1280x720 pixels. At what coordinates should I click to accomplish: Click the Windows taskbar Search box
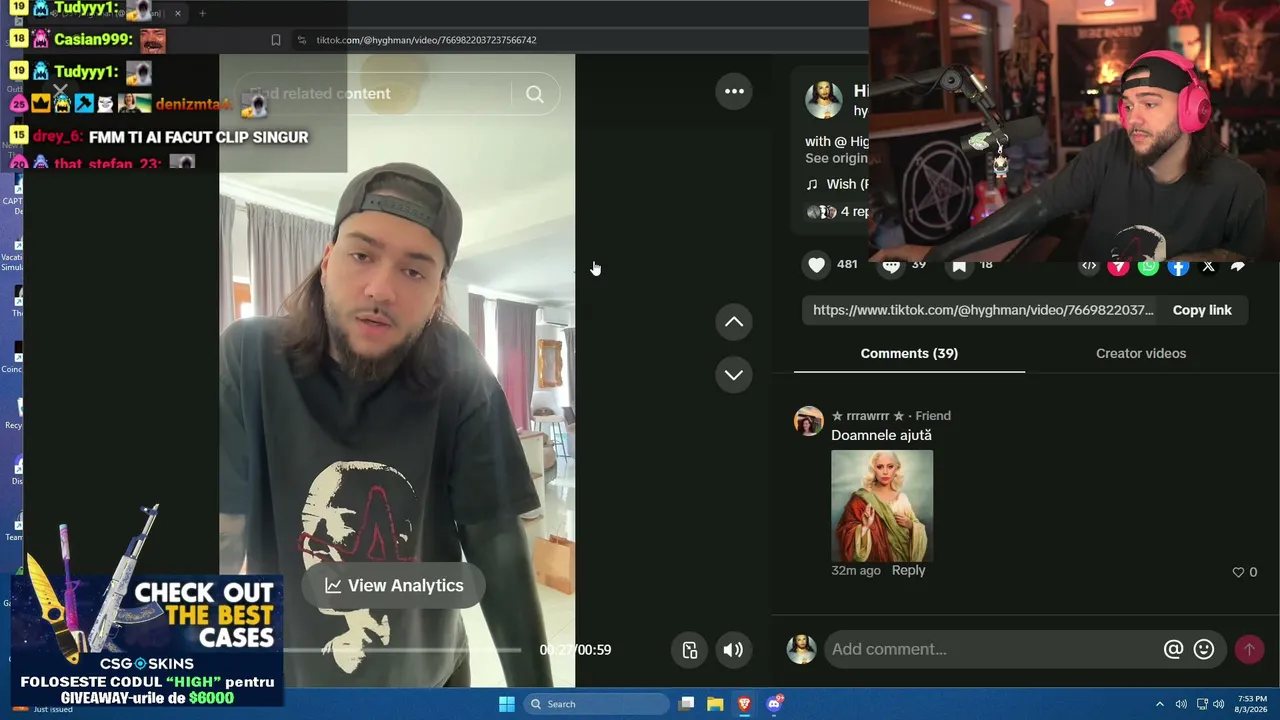coord(597,704)
